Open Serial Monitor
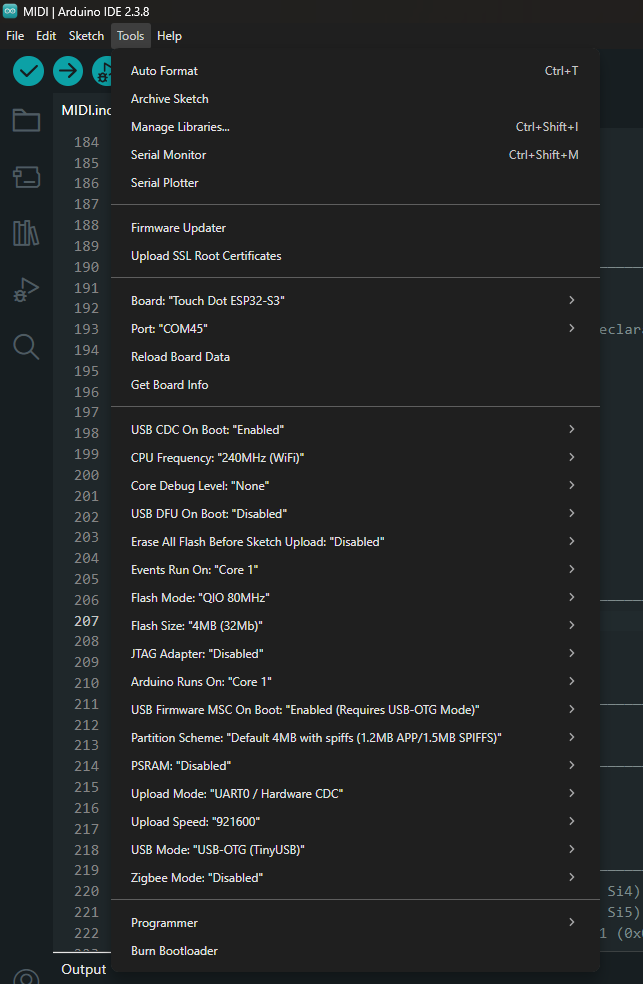Viewport: 643px width, 984px height. [355, 155]
